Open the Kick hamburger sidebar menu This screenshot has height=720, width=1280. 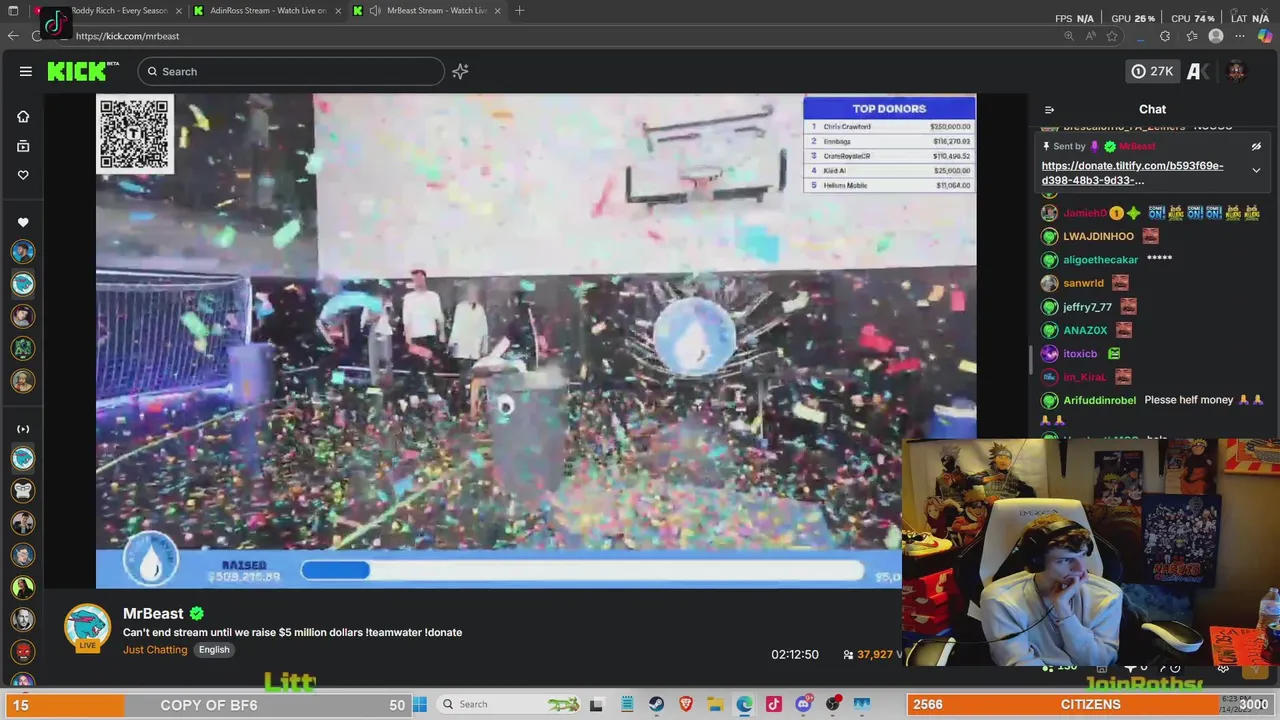tap(25, 71)
